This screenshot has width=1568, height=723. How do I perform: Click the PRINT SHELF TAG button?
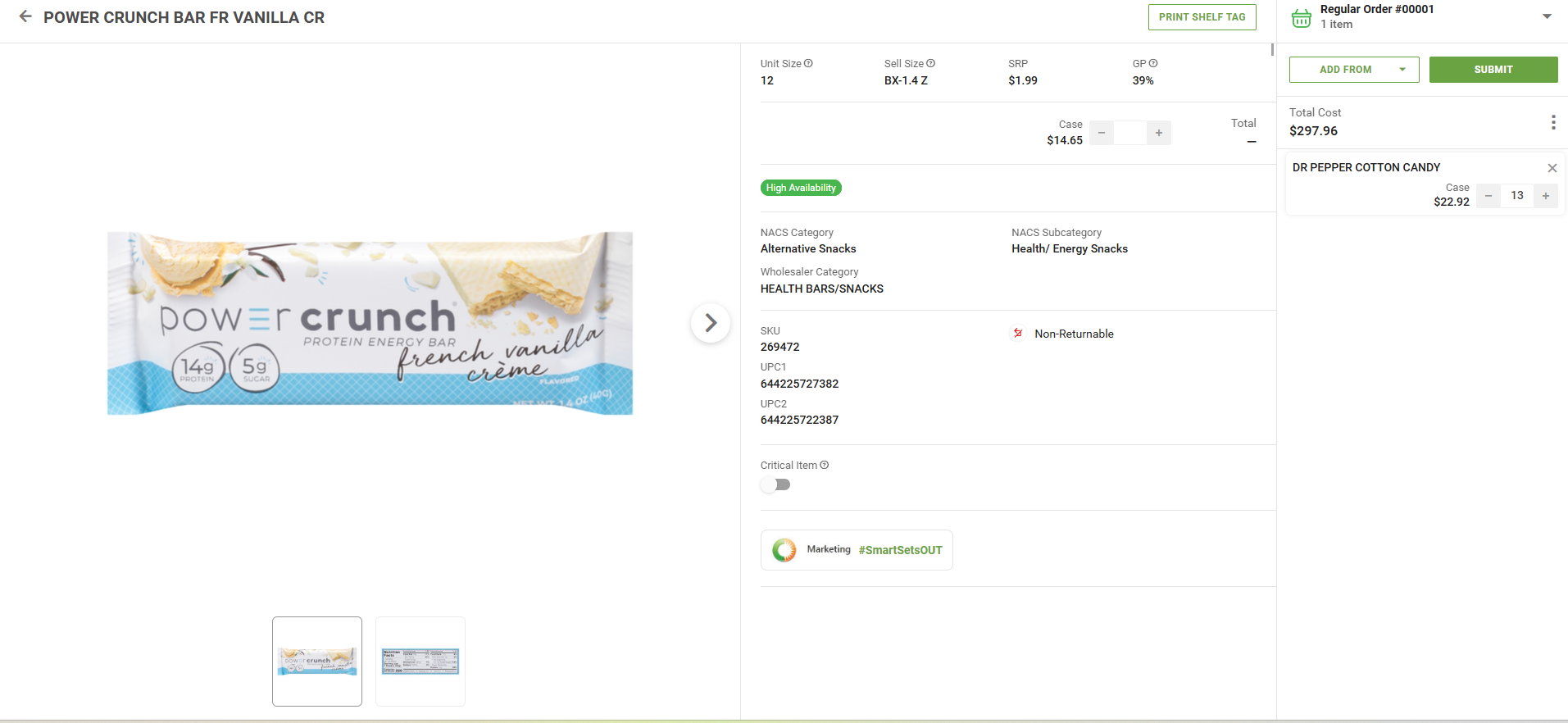click(x=1202, y=17)
